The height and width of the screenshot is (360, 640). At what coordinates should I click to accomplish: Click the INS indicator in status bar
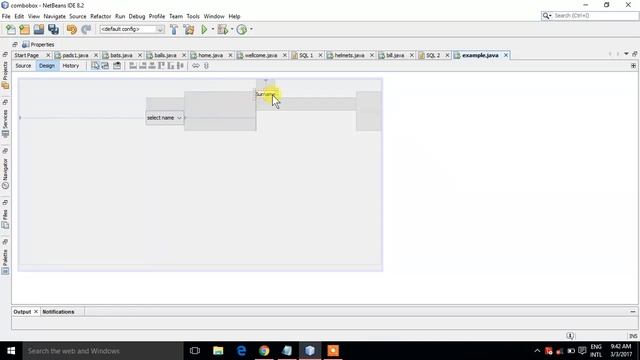tap(633, 336)
